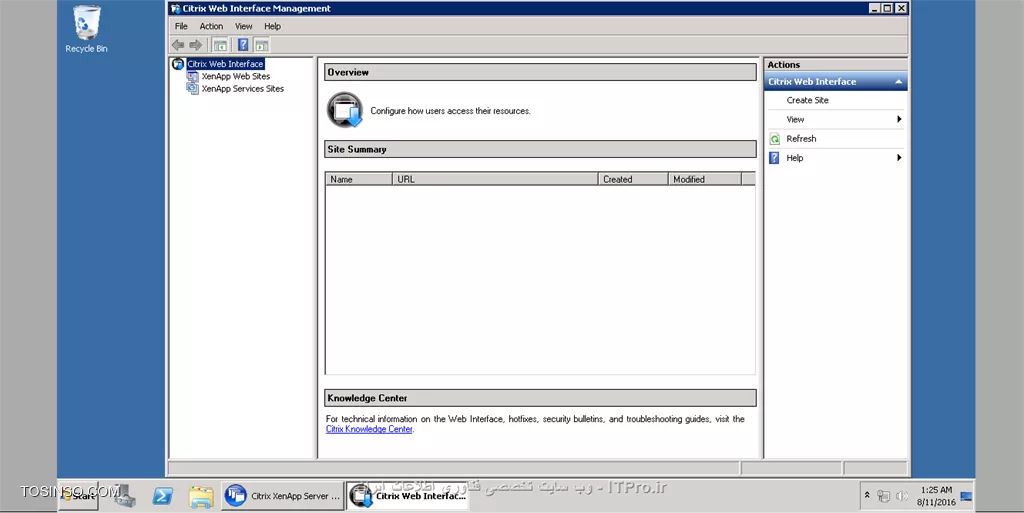Show hidden tray icons arrow

(x=867, y=495)
